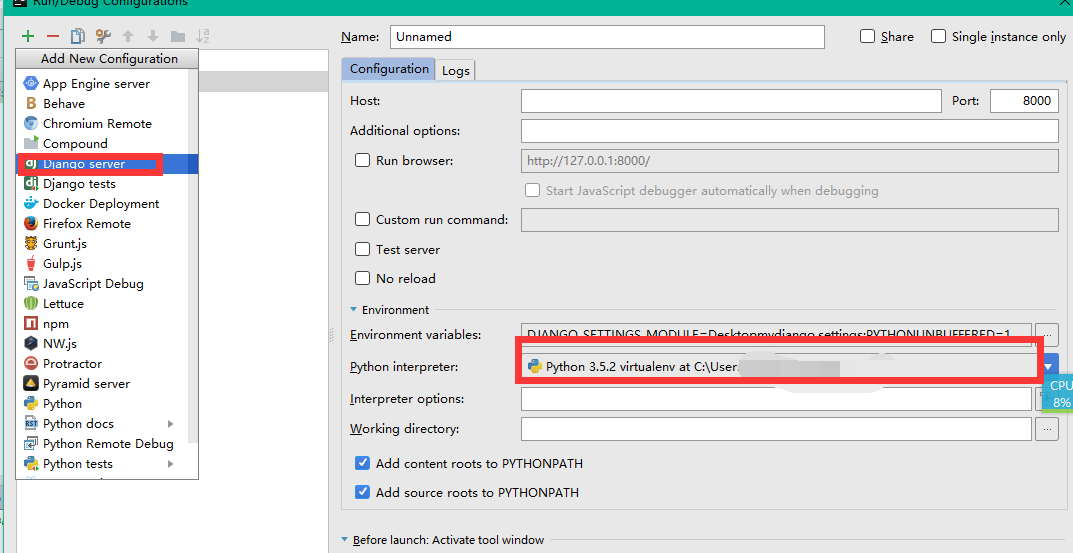The width and height of the screenshot is (1073, 553).
Task: Click the JavaScript Debug icon
Action: tap(31, 283)
